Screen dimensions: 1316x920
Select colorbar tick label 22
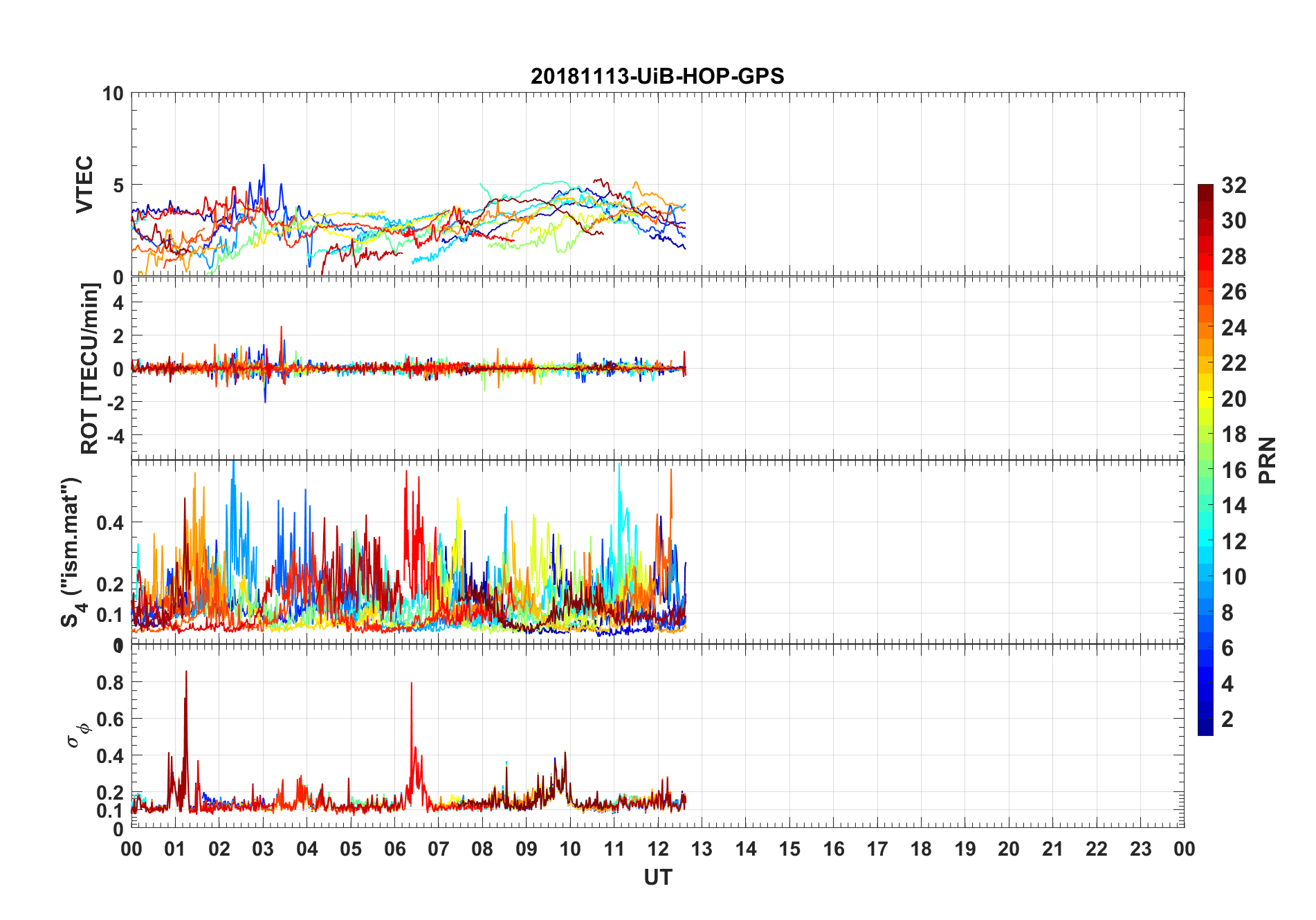pyautogui.click(x=1234, y=362)
